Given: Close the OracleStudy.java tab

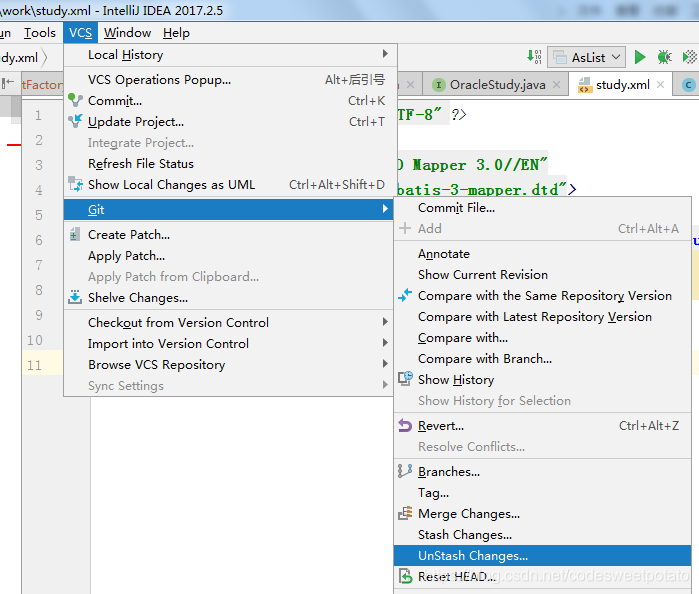Looking at the screenshot, I should [x=556, y=84].
